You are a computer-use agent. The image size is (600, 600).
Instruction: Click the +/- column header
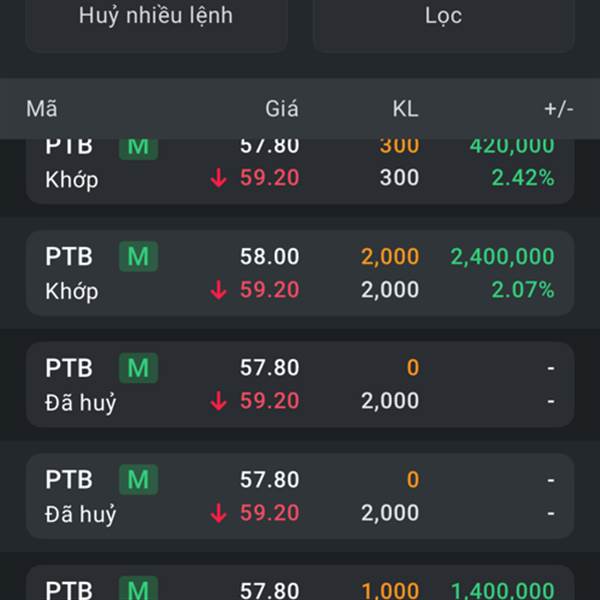point(559,109)
